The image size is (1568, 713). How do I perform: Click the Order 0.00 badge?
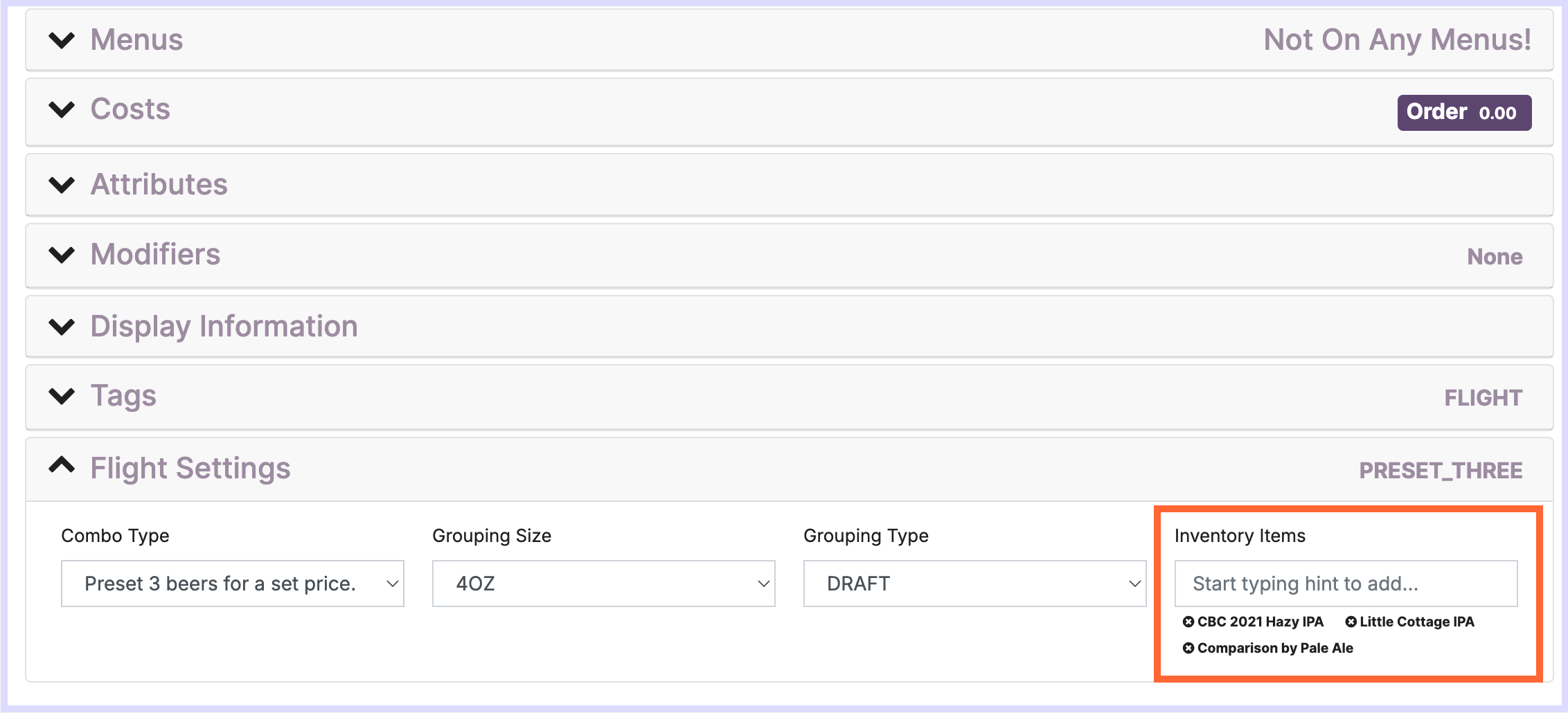tap(1463, 112)
